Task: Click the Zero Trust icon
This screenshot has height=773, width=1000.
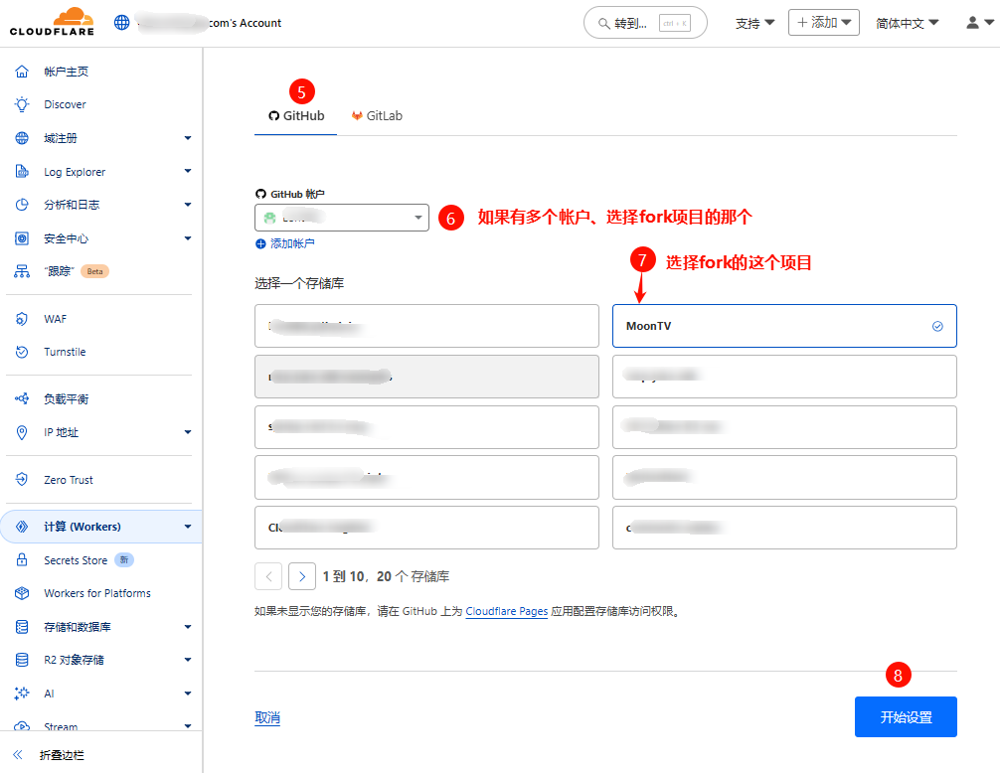Action: pos(21,480)
